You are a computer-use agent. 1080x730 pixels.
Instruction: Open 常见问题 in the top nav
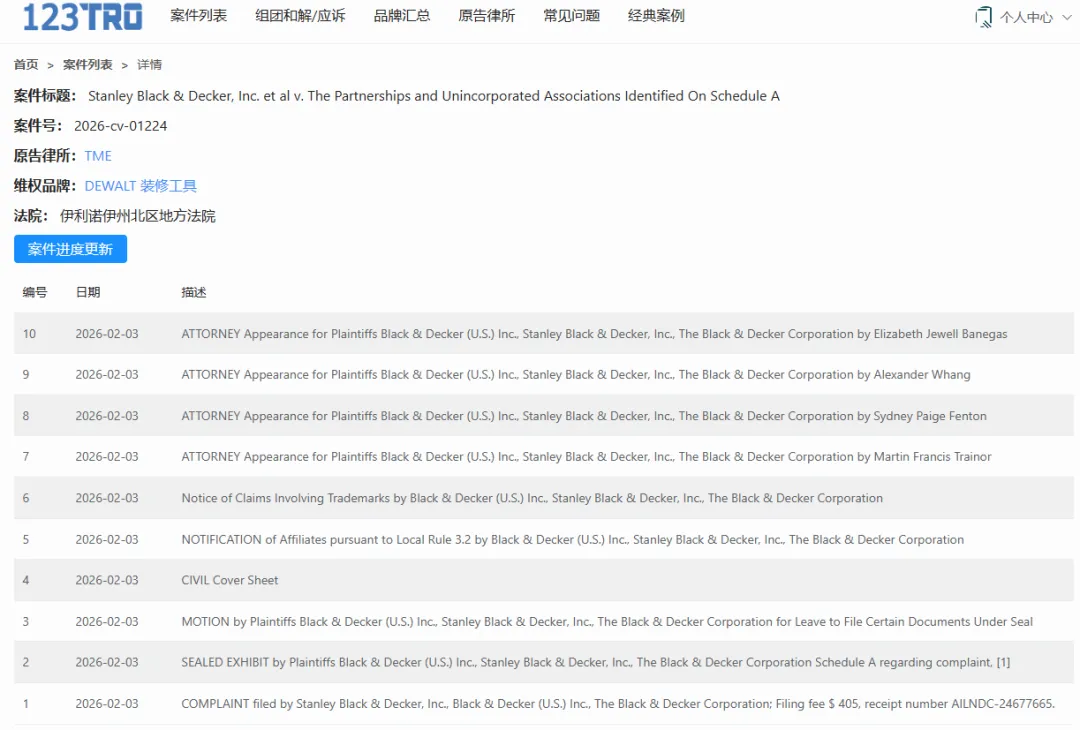571,16
